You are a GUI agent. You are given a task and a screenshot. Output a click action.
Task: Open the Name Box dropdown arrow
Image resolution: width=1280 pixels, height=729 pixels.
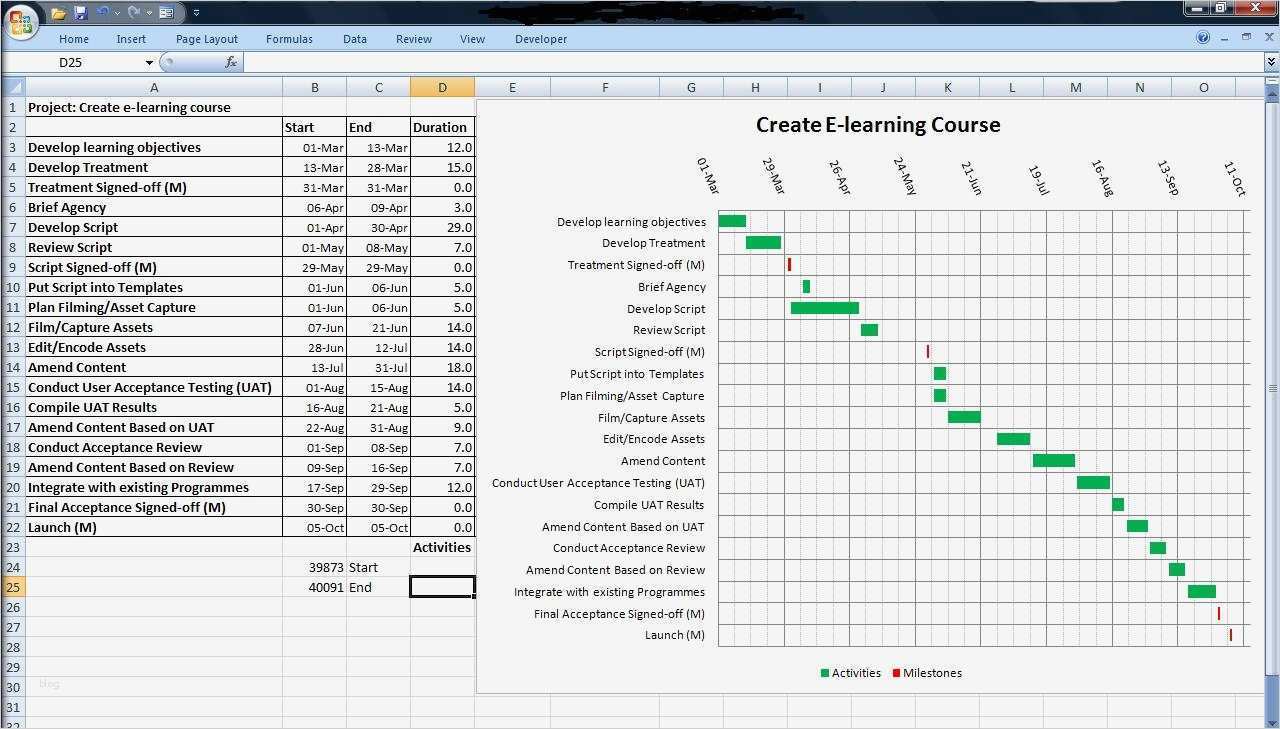150,61
